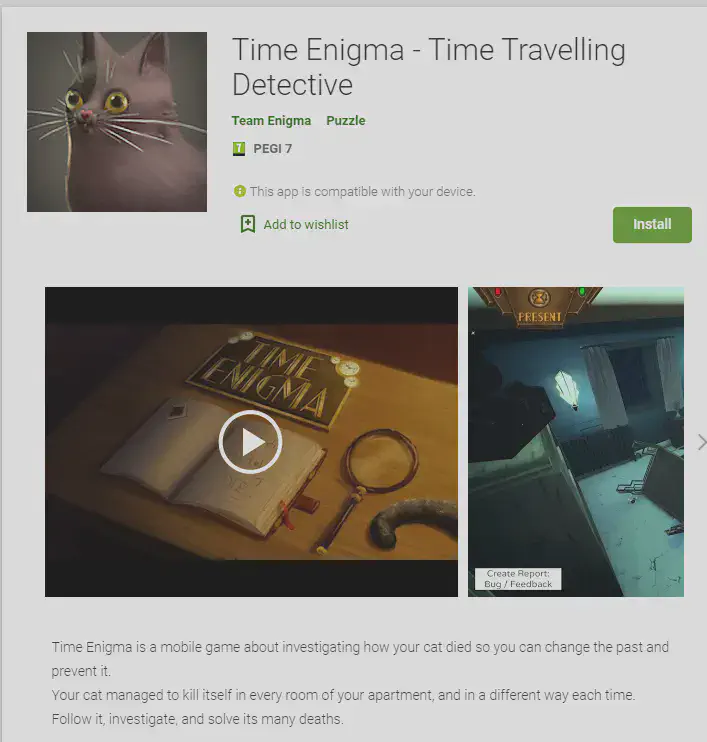Click the game description paragraph
707x742 pixels.
tap(360, 683)
